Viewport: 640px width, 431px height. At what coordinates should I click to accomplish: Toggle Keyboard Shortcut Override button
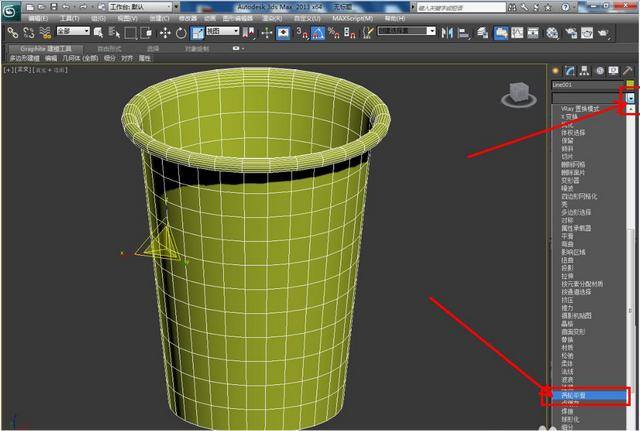283,33
